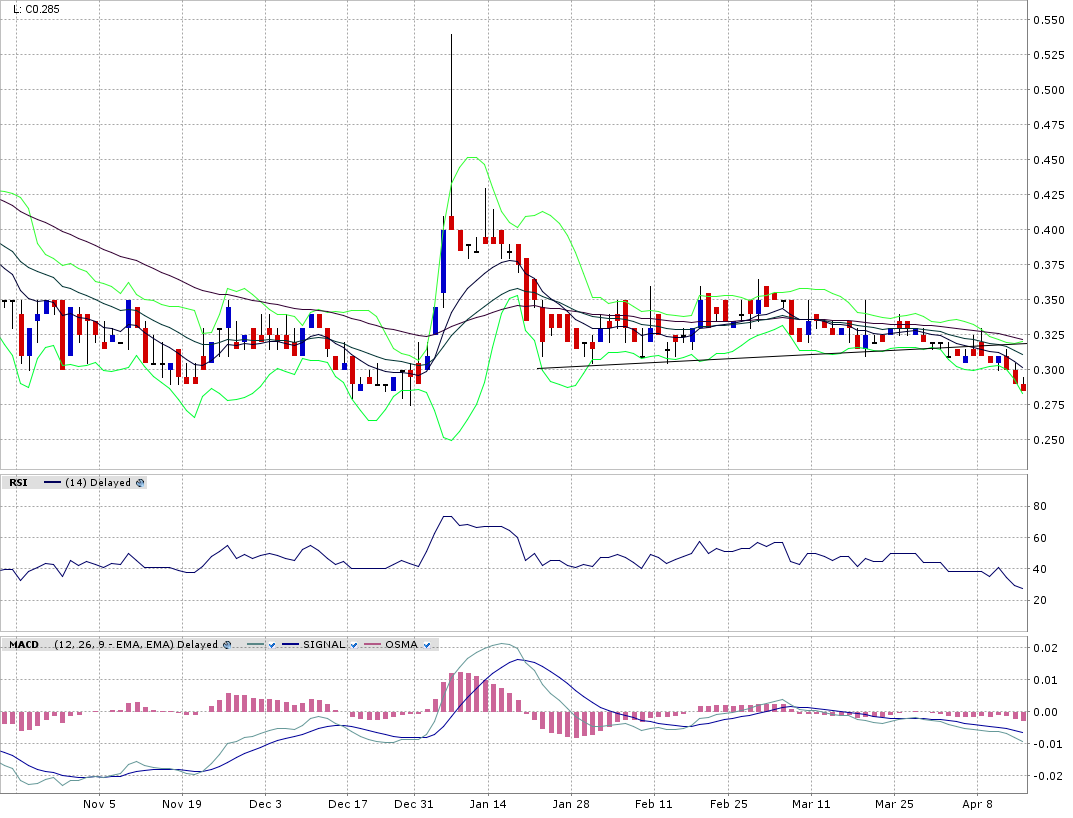Click the RSI dark blue line swatch
The width and height of the screenshot is (1073, 818).
coord(52,483)
